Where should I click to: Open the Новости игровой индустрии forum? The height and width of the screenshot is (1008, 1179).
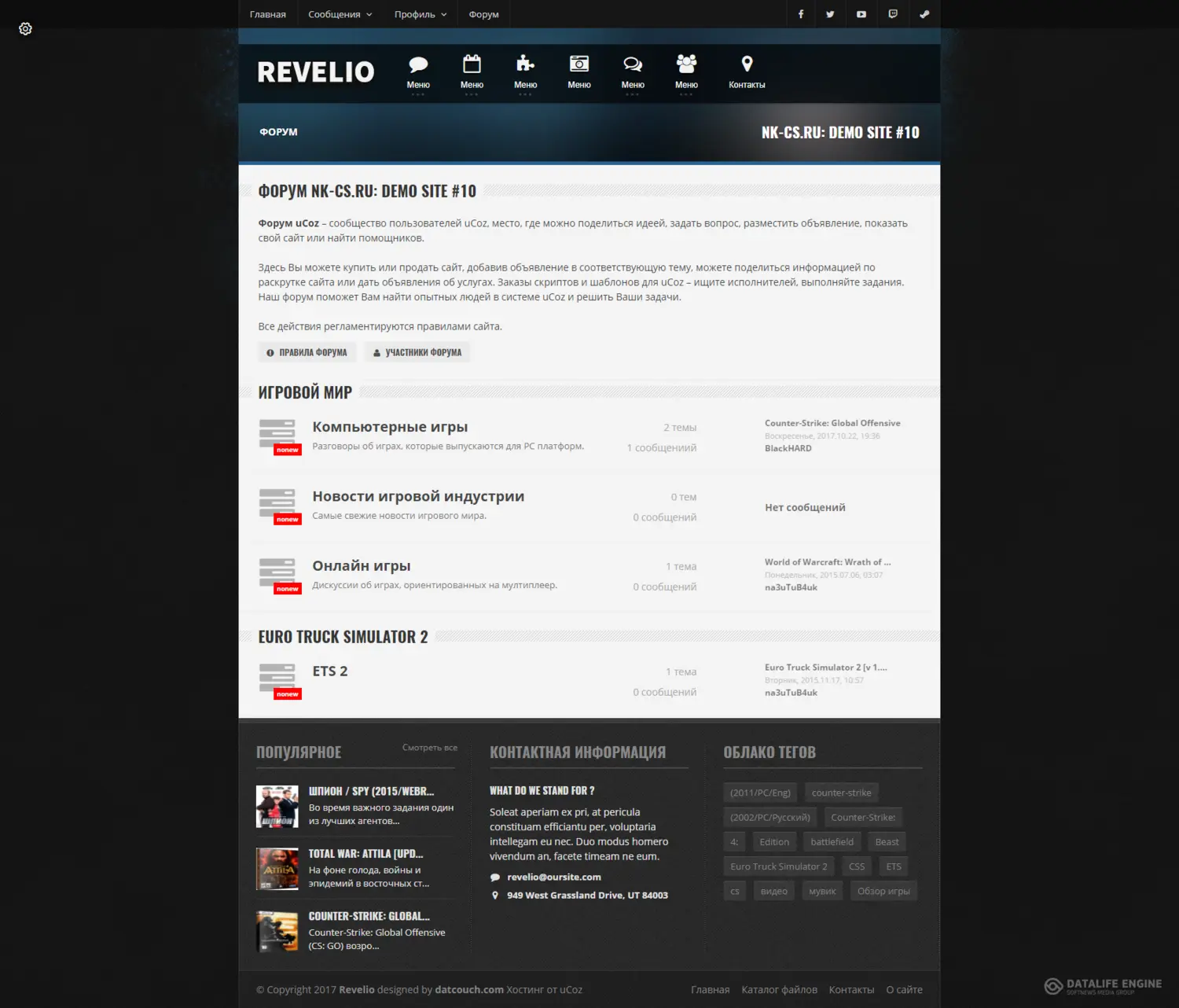coord(418,496)
